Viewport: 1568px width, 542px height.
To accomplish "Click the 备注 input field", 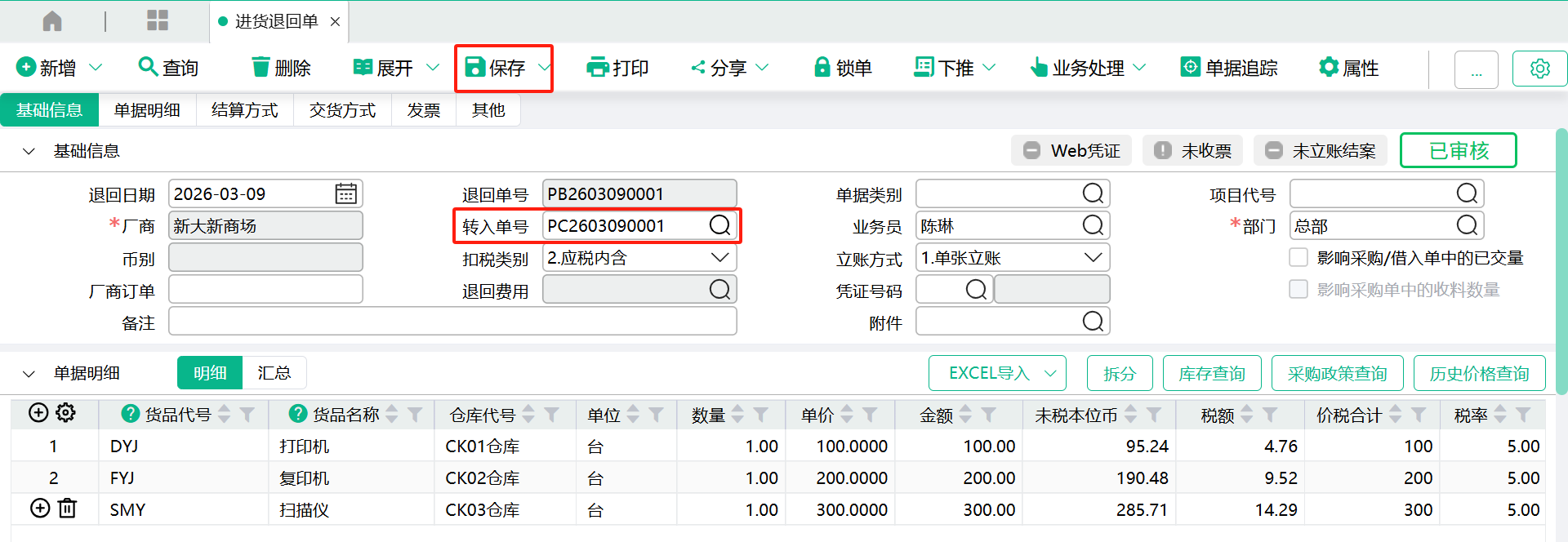I will click(x=452, y=322).
